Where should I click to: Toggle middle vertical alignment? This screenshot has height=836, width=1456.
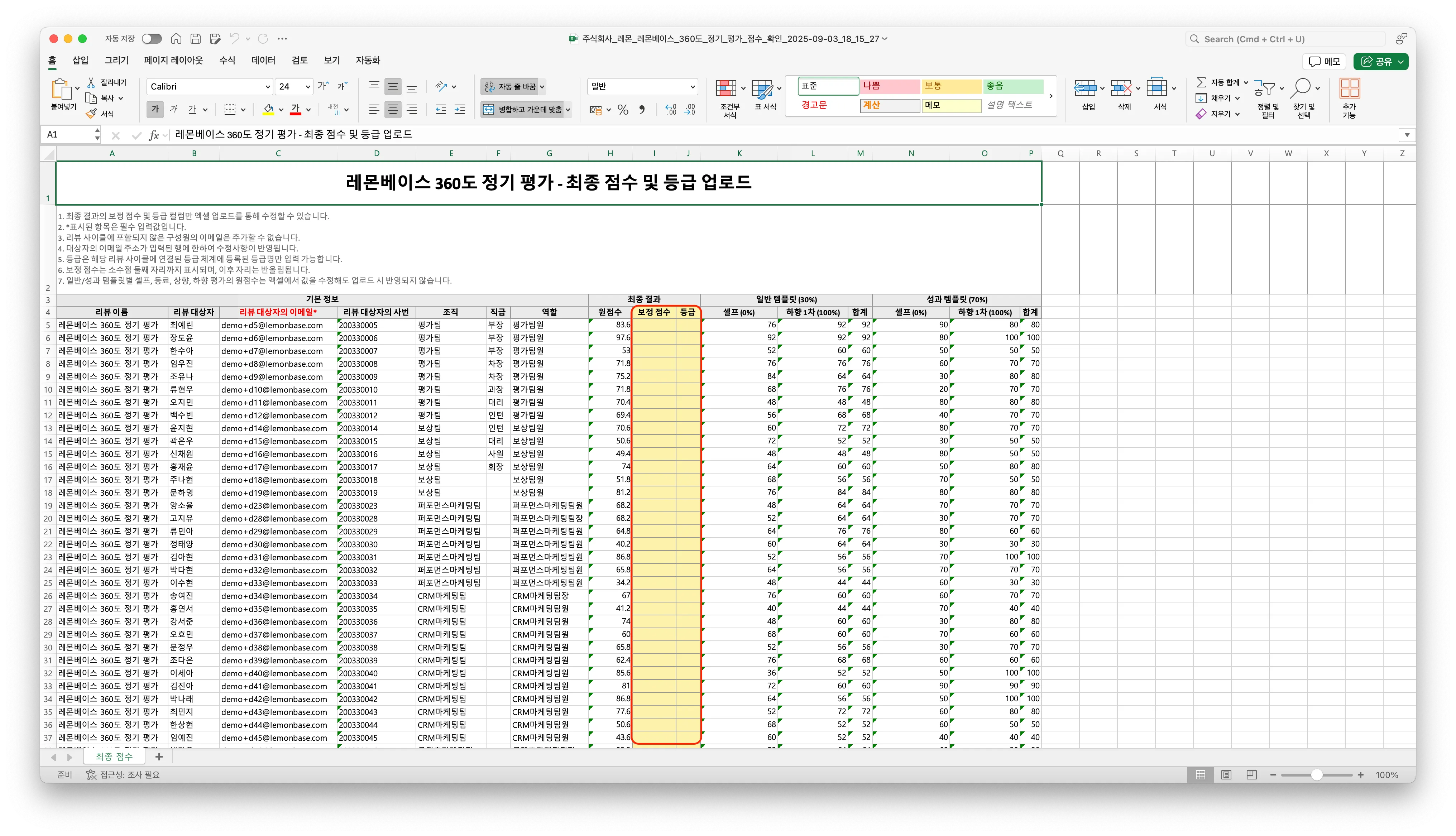(393, 86)
